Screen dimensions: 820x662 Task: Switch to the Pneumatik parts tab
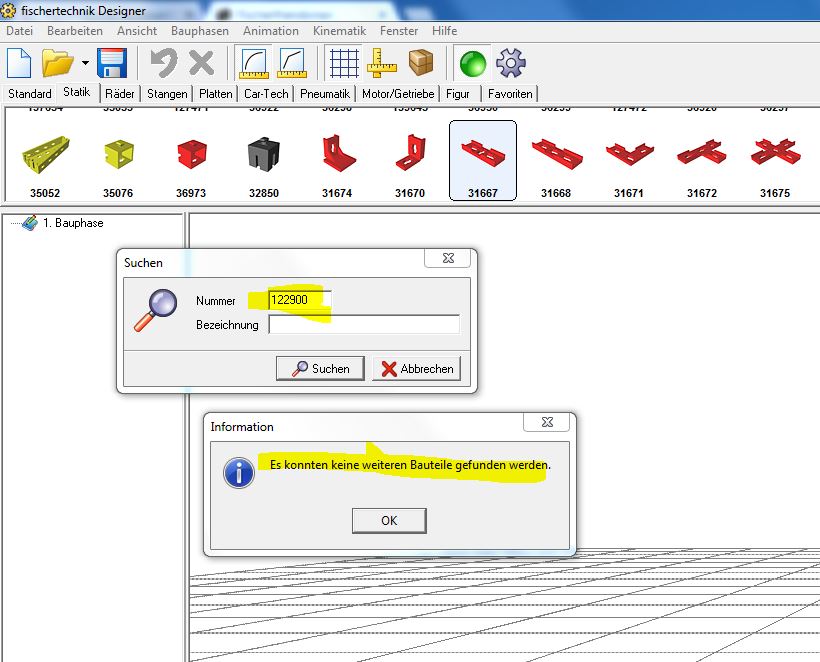(x=325, y=93)
